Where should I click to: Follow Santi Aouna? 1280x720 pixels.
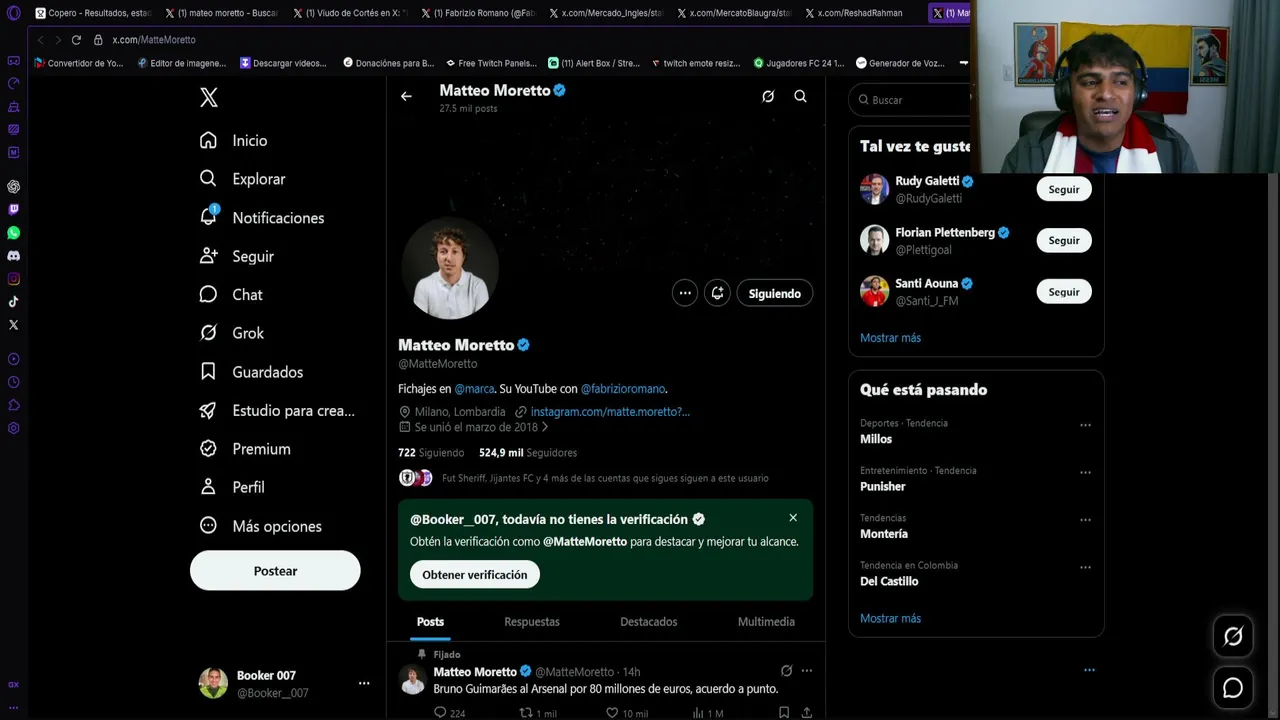click(x=1064, y=292)
